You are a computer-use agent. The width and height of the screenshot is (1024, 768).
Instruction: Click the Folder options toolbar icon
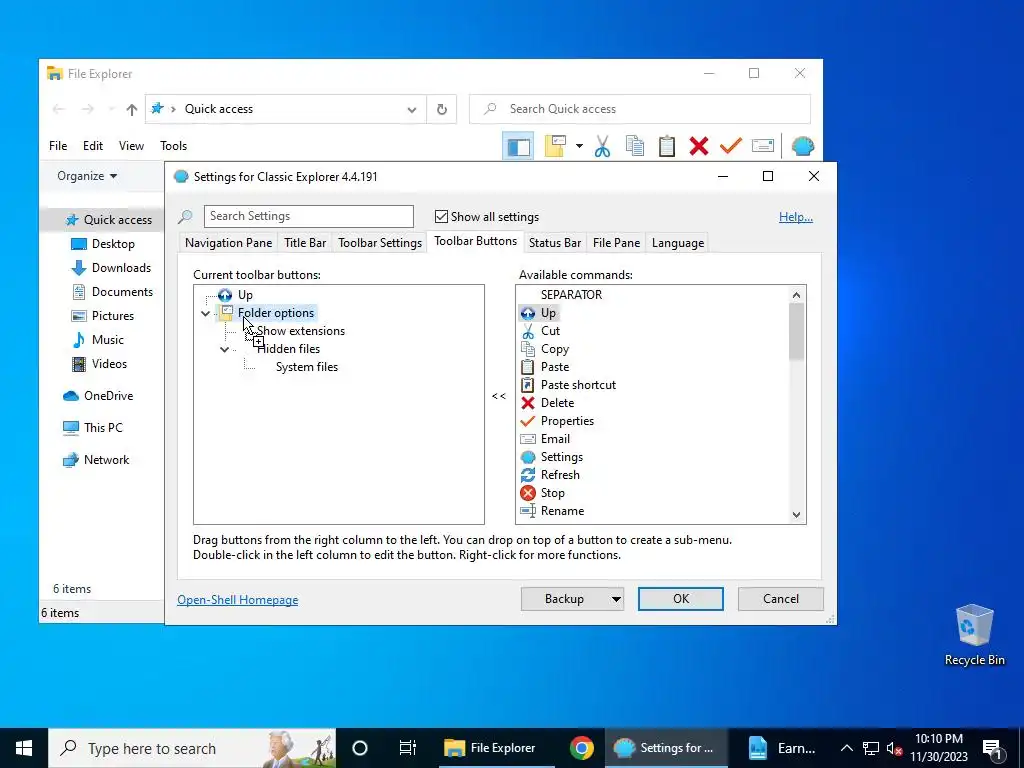coord(555,146)
